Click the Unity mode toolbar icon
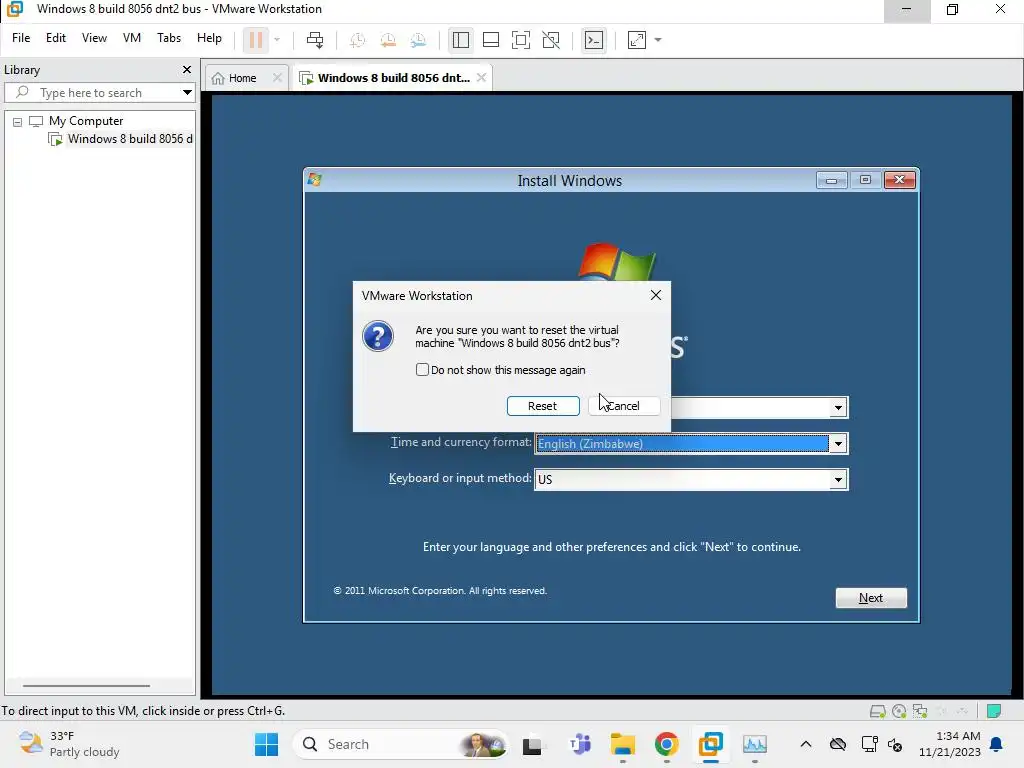The height and width of the screenshot is (768, 1024). [551, 40]
